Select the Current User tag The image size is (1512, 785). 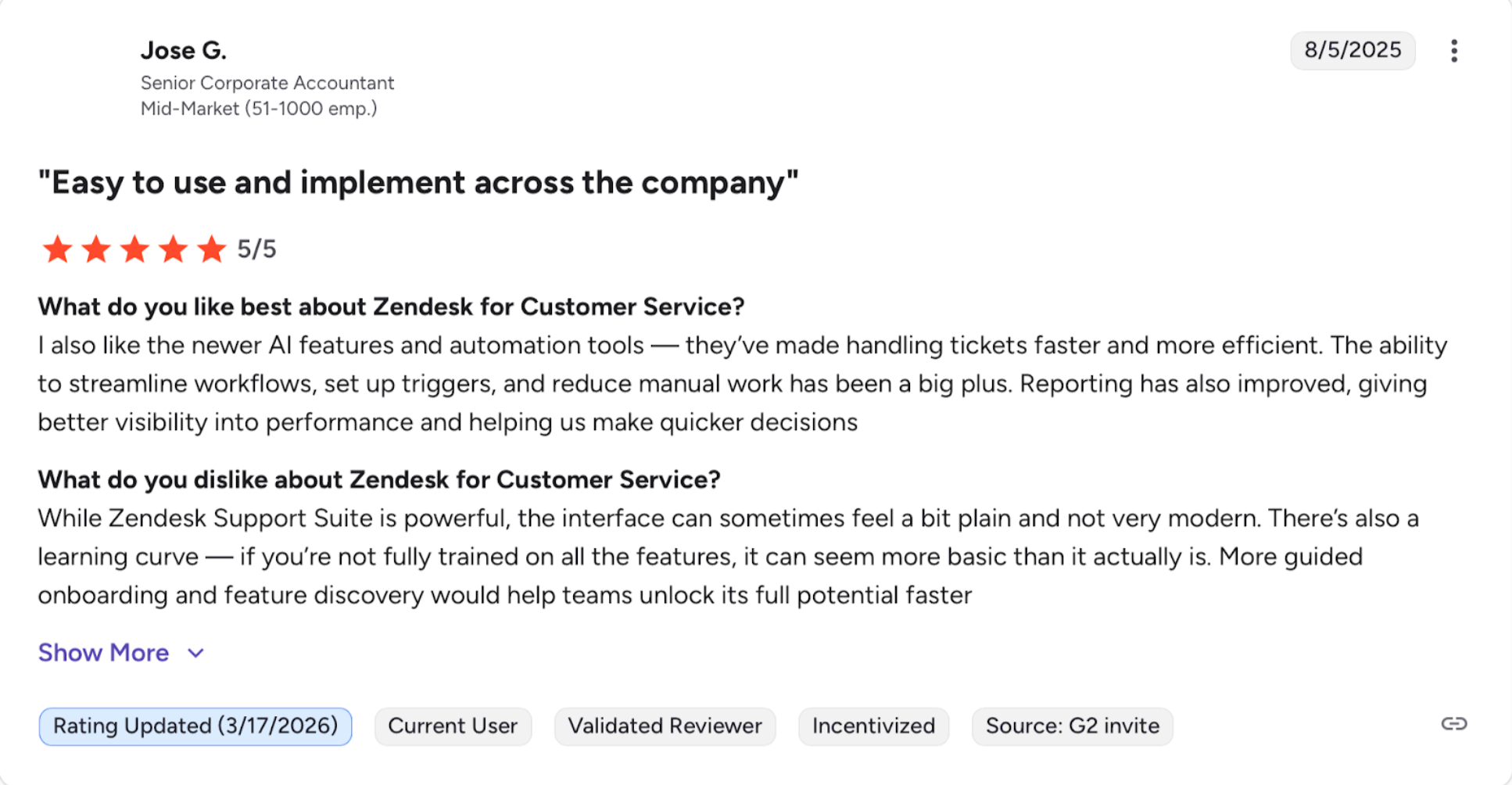point(453,726)
